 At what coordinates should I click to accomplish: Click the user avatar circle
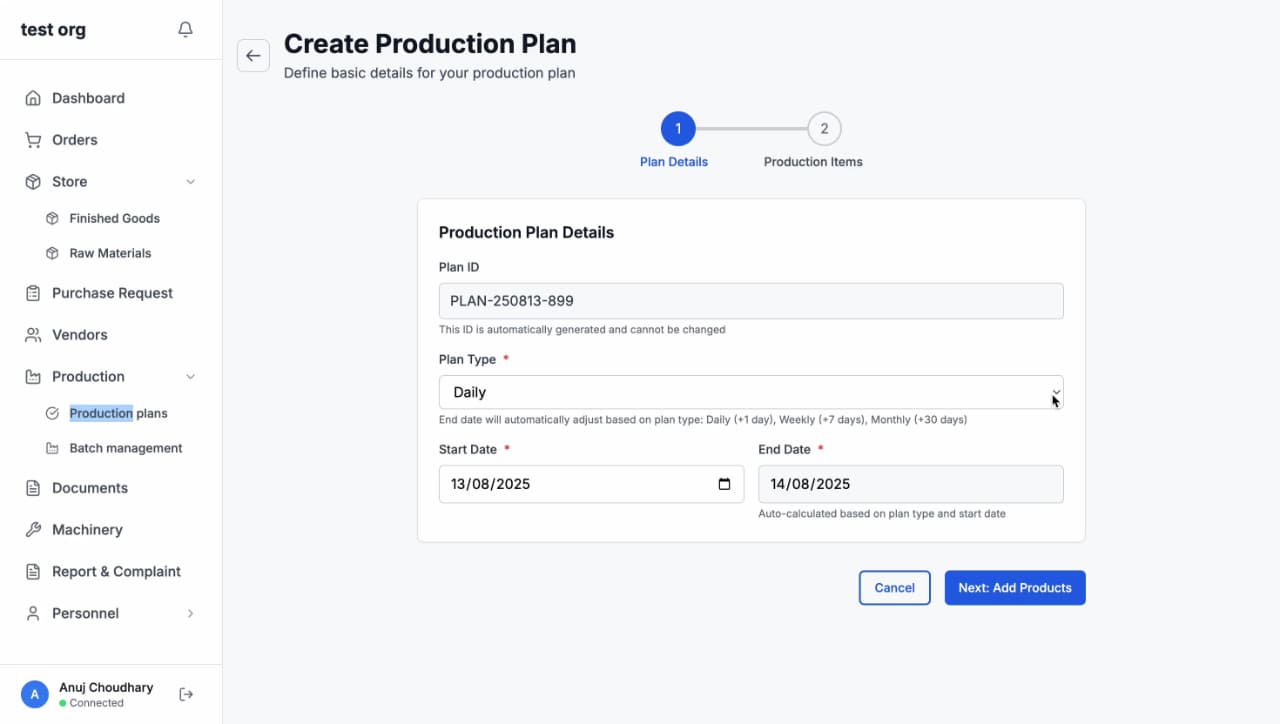point(35,694)
